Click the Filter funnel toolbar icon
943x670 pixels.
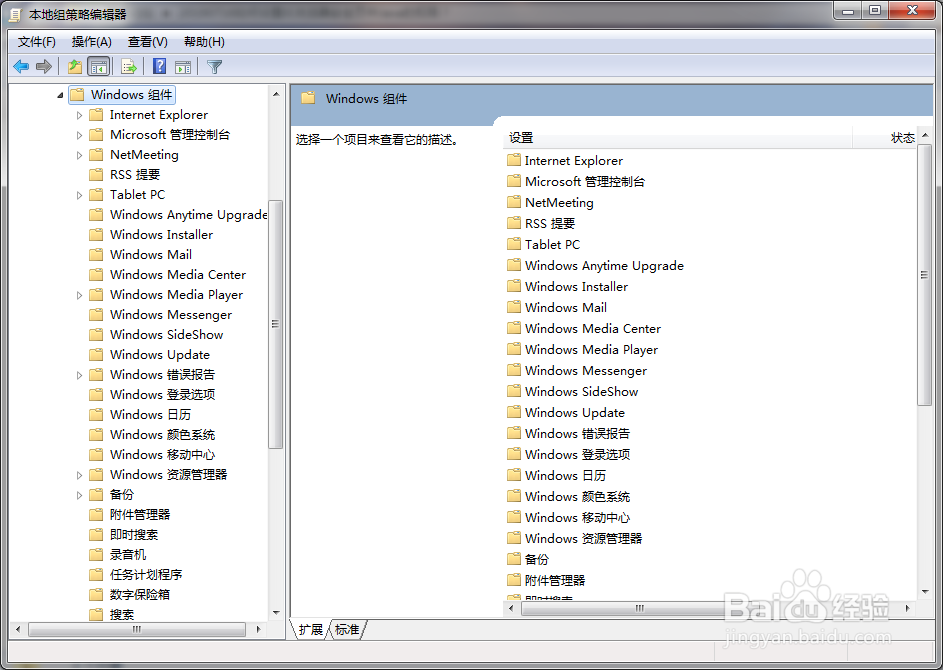[x=214, y=67]
